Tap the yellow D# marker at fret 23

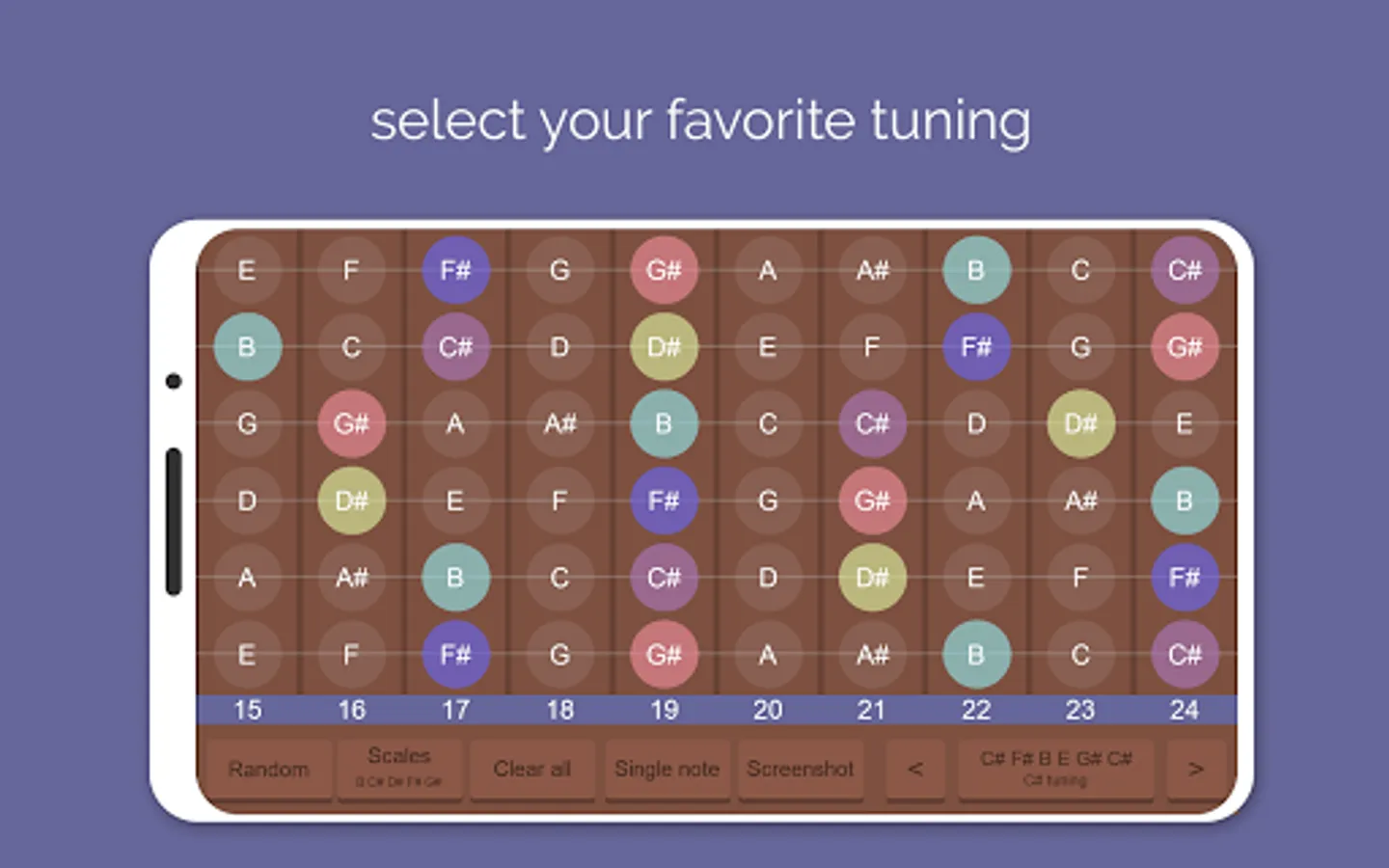(1080, 424)
